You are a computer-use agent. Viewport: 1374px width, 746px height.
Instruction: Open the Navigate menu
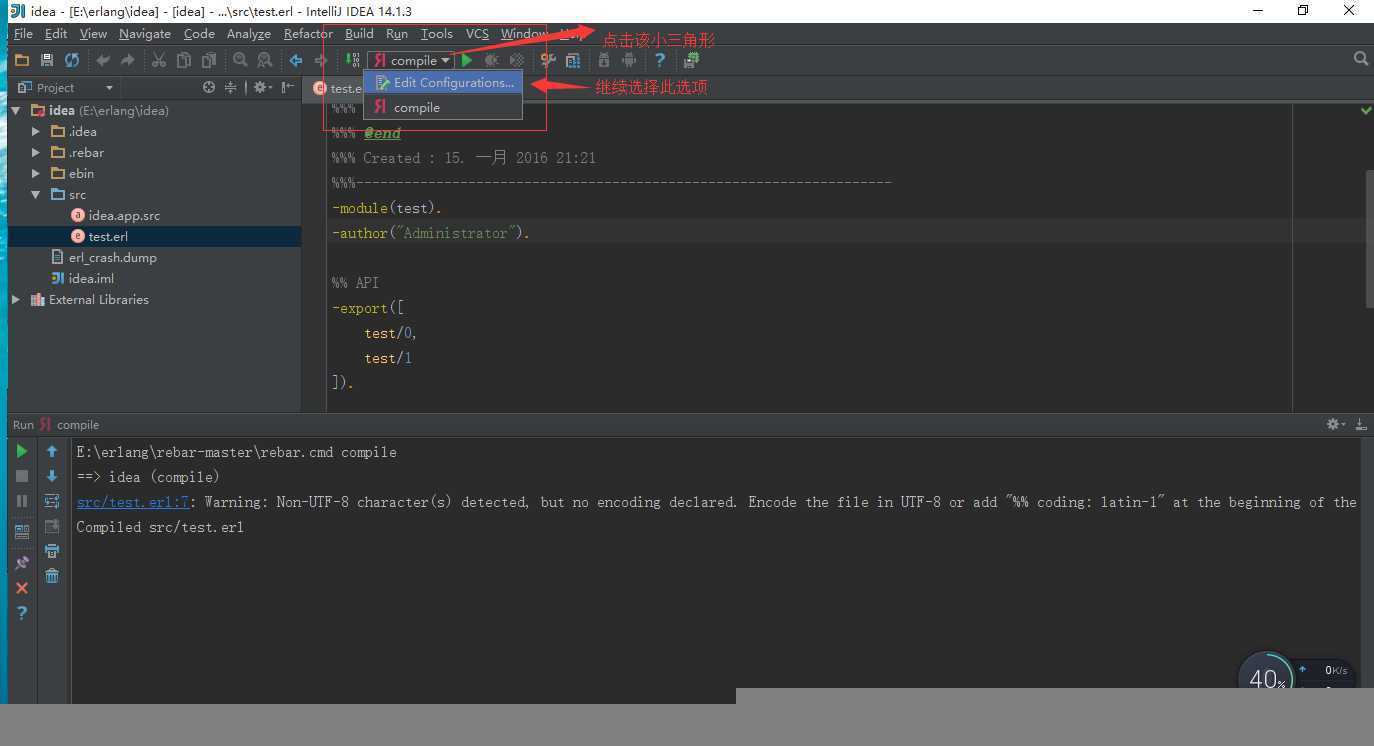[x=145, y=33]
